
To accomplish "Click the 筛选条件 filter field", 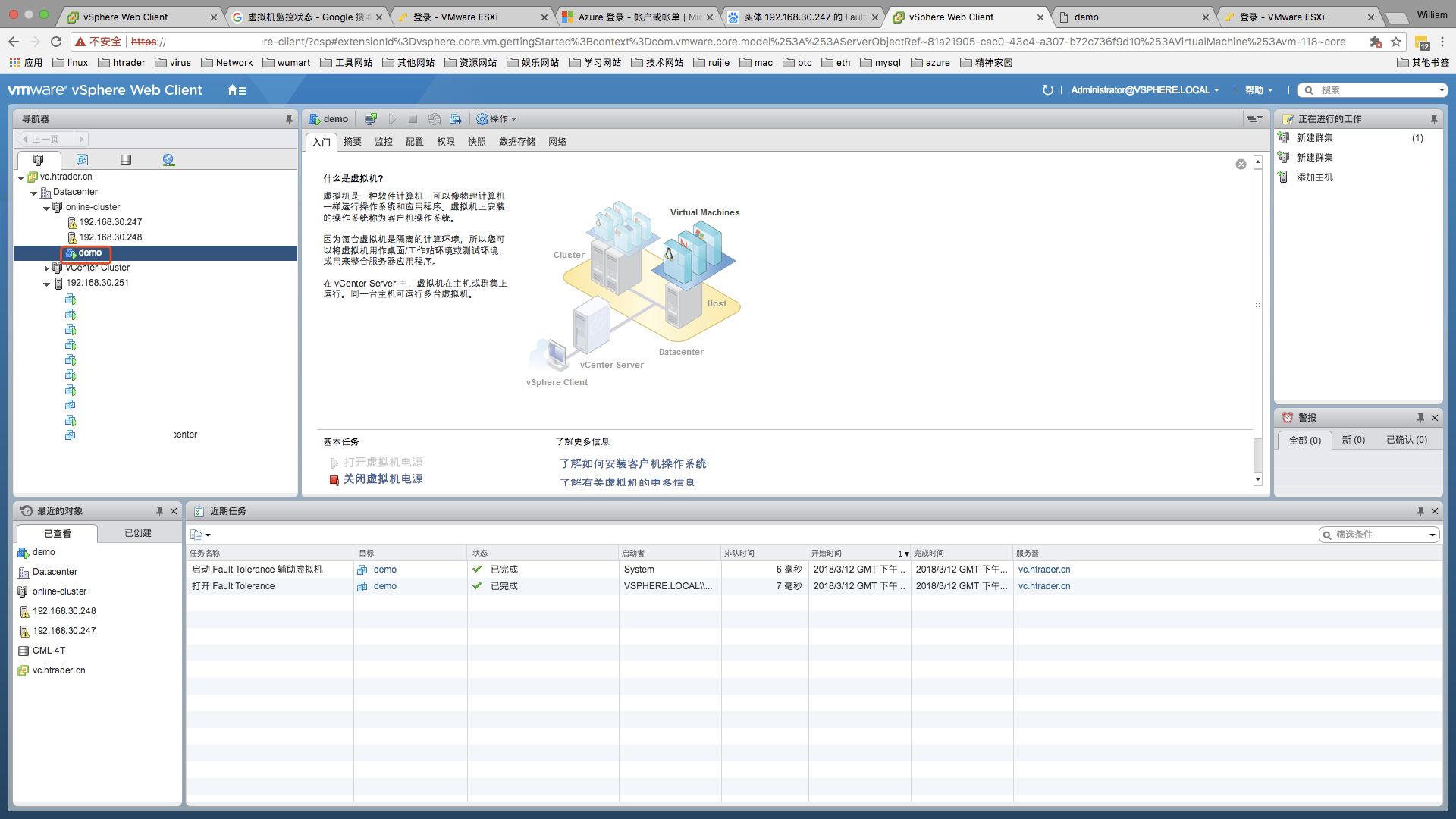I will 1379,535.
